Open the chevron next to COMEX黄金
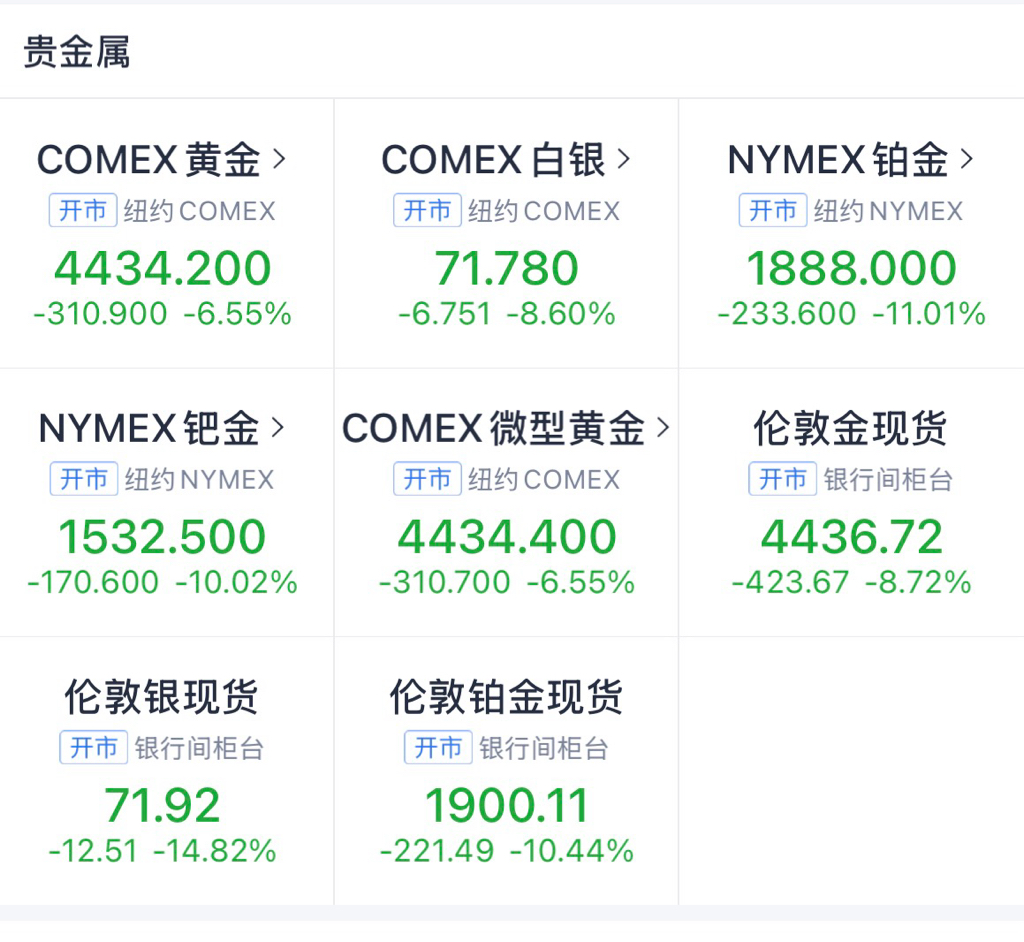This screenshot has height=942, width=1024. [x=279, y=159]
